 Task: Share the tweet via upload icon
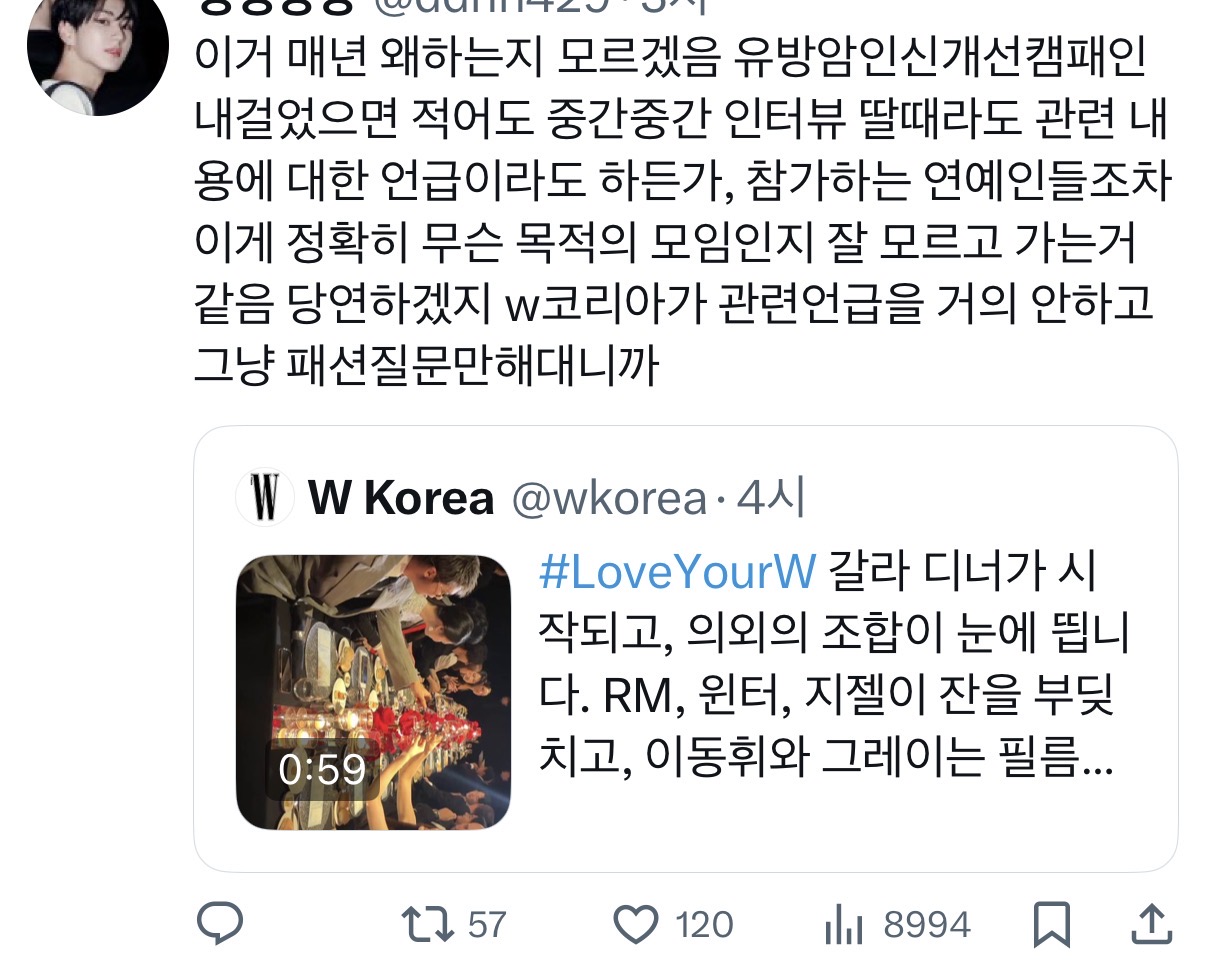coord(1150,924)
